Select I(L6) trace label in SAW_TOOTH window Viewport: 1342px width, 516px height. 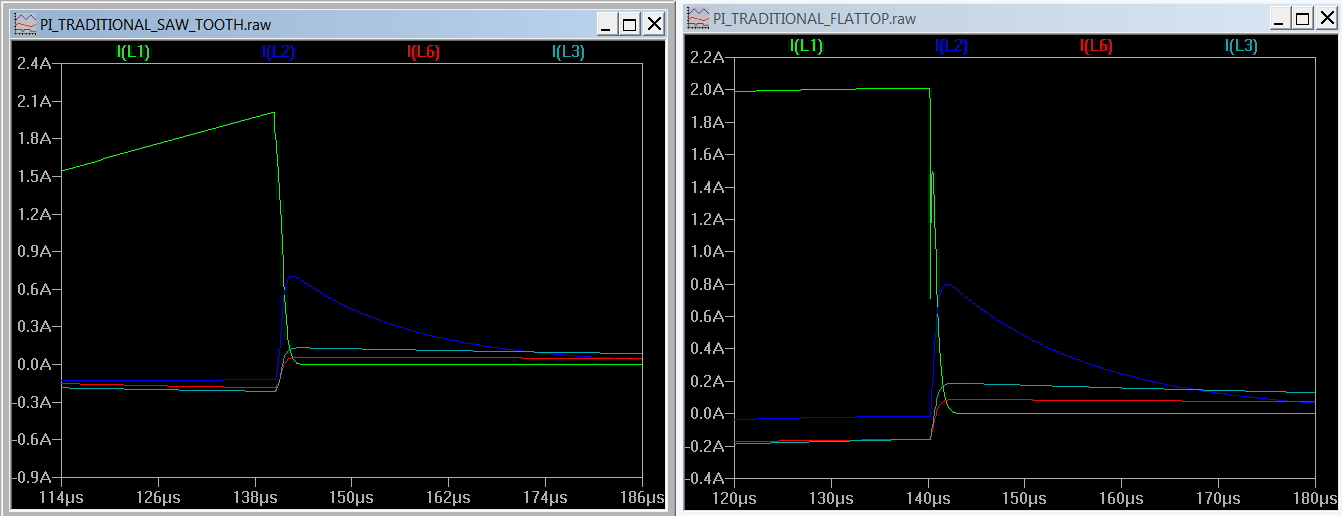423,52
